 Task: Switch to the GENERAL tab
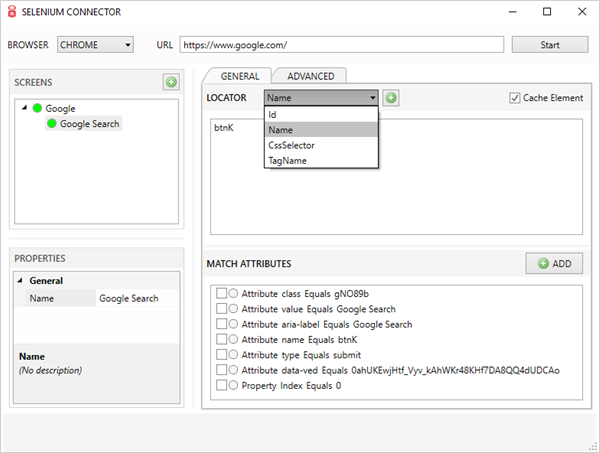(240, 76)
